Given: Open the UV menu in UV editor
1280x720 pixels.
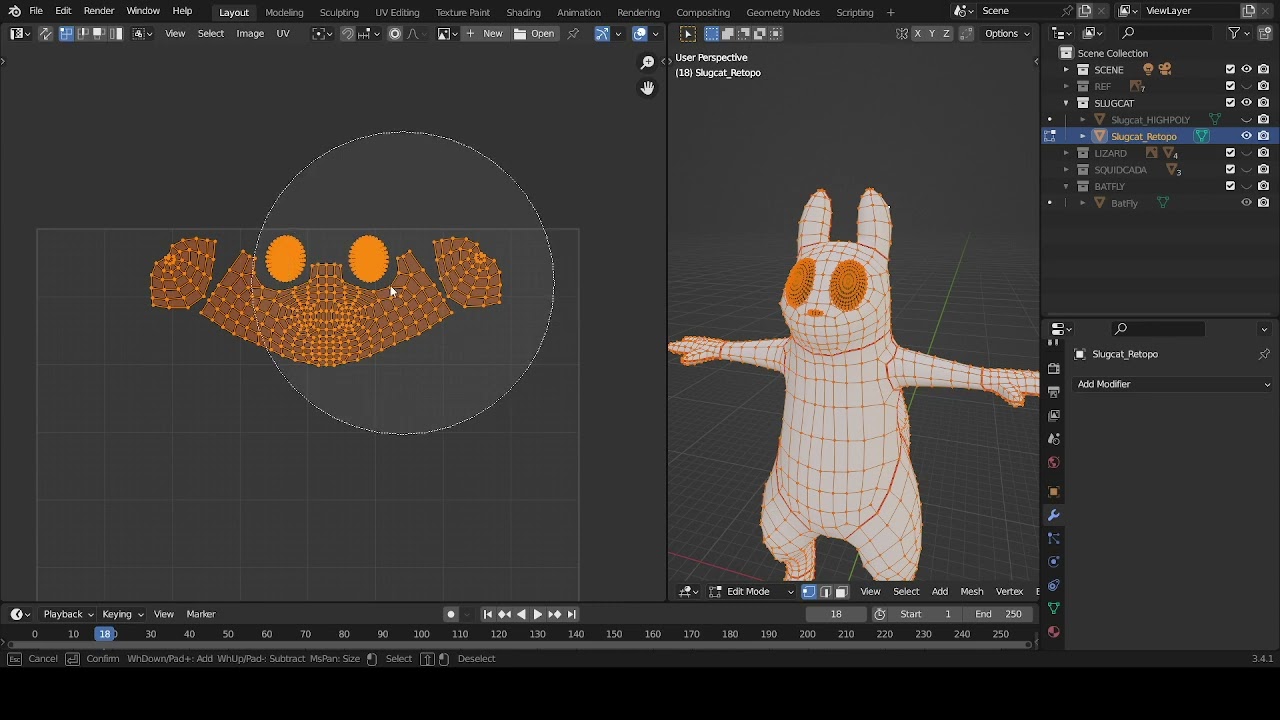Looking at the screenshot, I should [283, 33].
